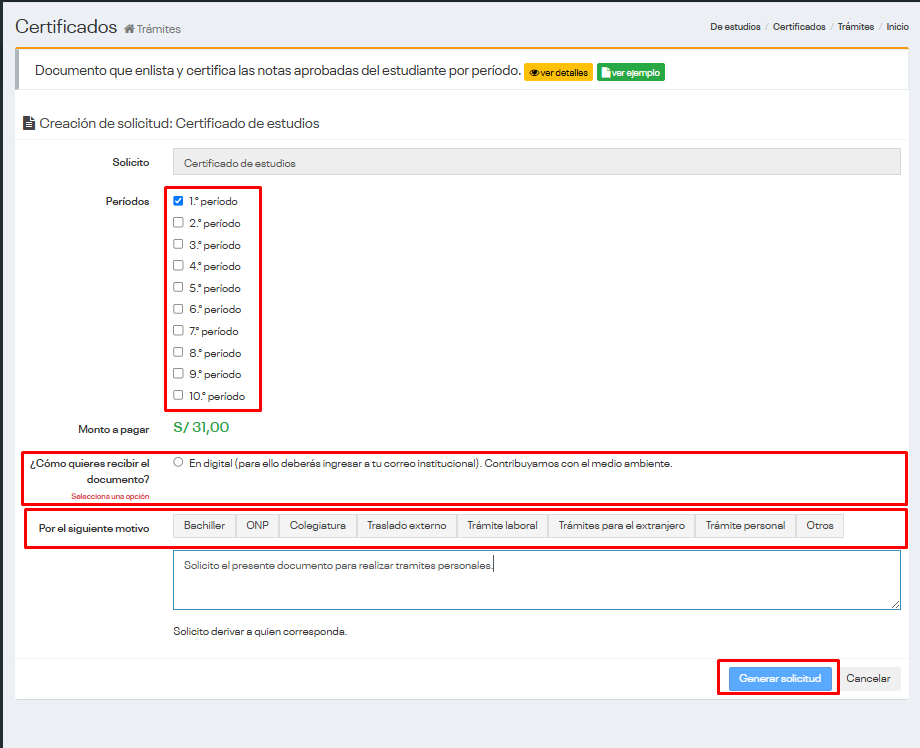The width and height of the screenshot is (920, 748).
Task: Click inside the request reason text area
Action: pyautogui.click(x=536, y=585)
